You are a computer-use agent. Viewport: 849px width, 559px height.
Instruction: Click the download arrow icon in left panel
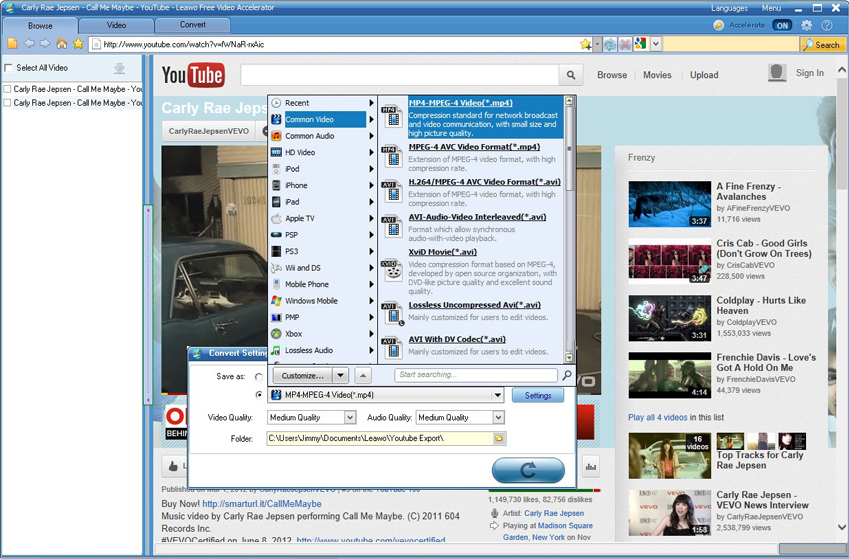point(120,68)
